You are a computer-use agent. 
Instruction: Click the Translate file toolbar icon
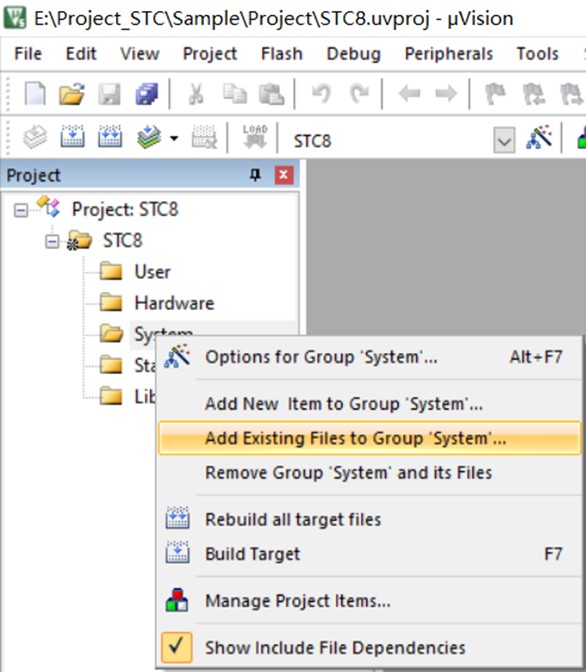(x=35, y=137)
